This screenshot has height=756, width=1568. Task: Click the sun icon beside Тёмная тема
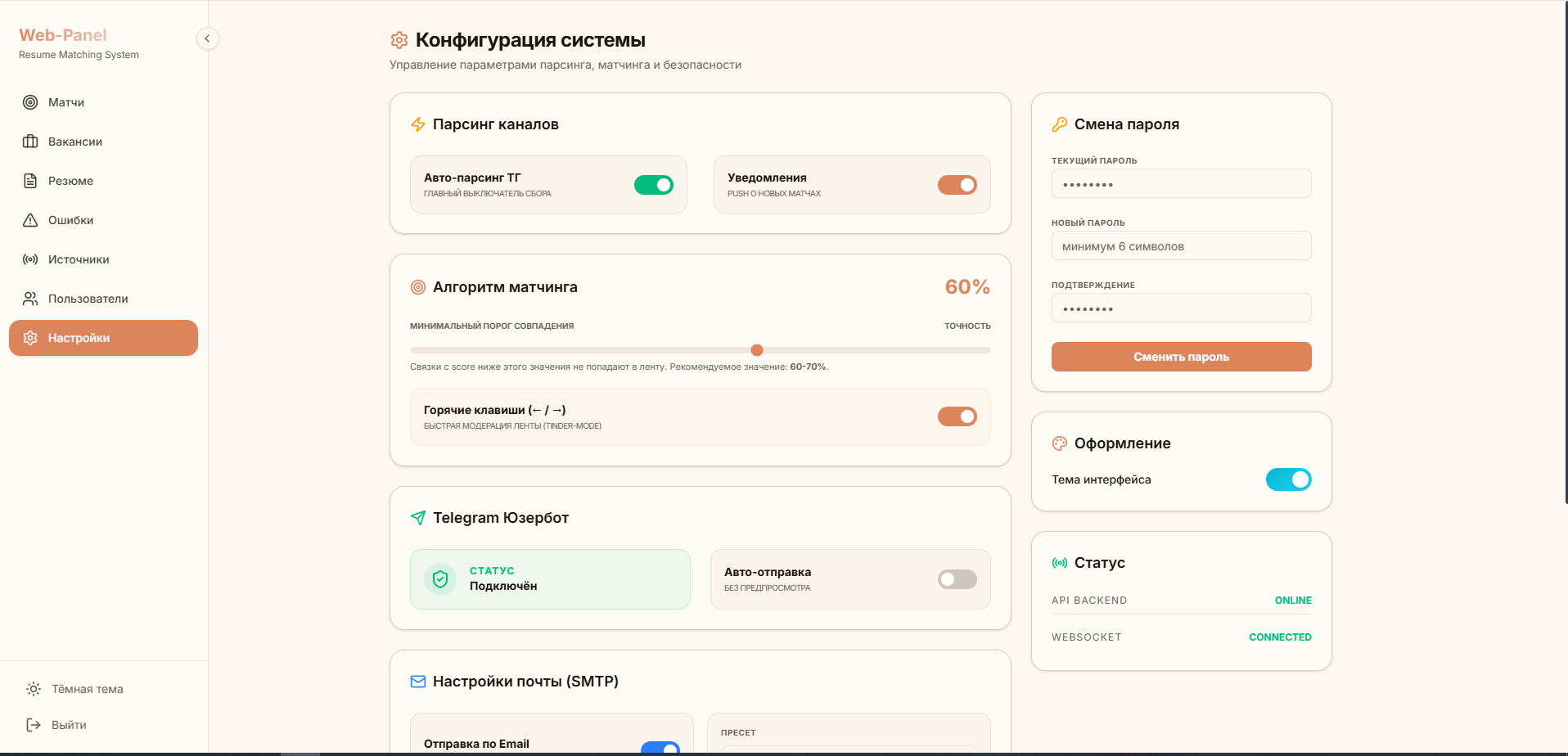point(34,689)
